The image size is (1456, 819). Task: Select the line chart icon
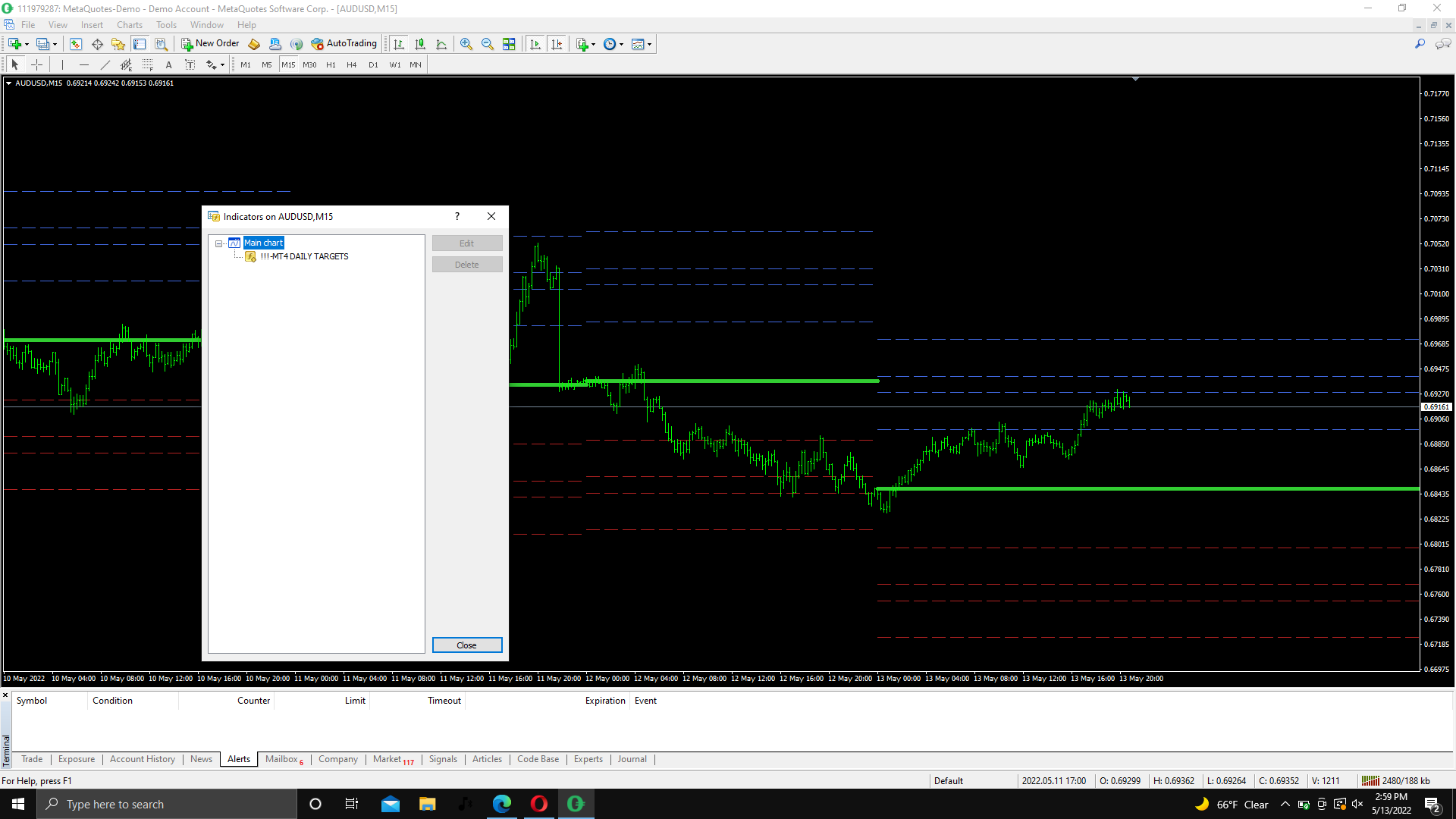[x=441, y=44]
